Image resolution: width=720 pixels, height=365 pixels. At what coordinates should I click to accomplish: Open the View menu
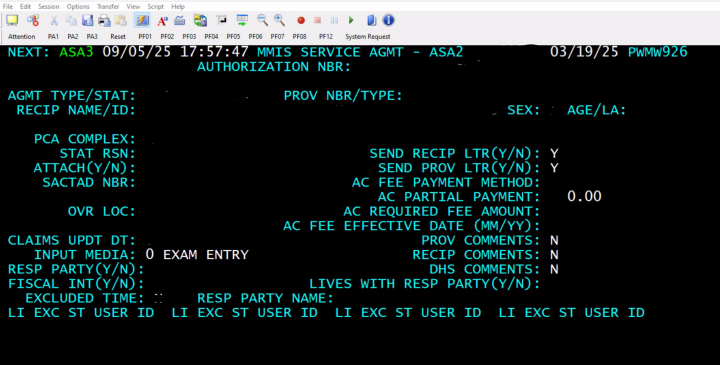click(133, 6)
